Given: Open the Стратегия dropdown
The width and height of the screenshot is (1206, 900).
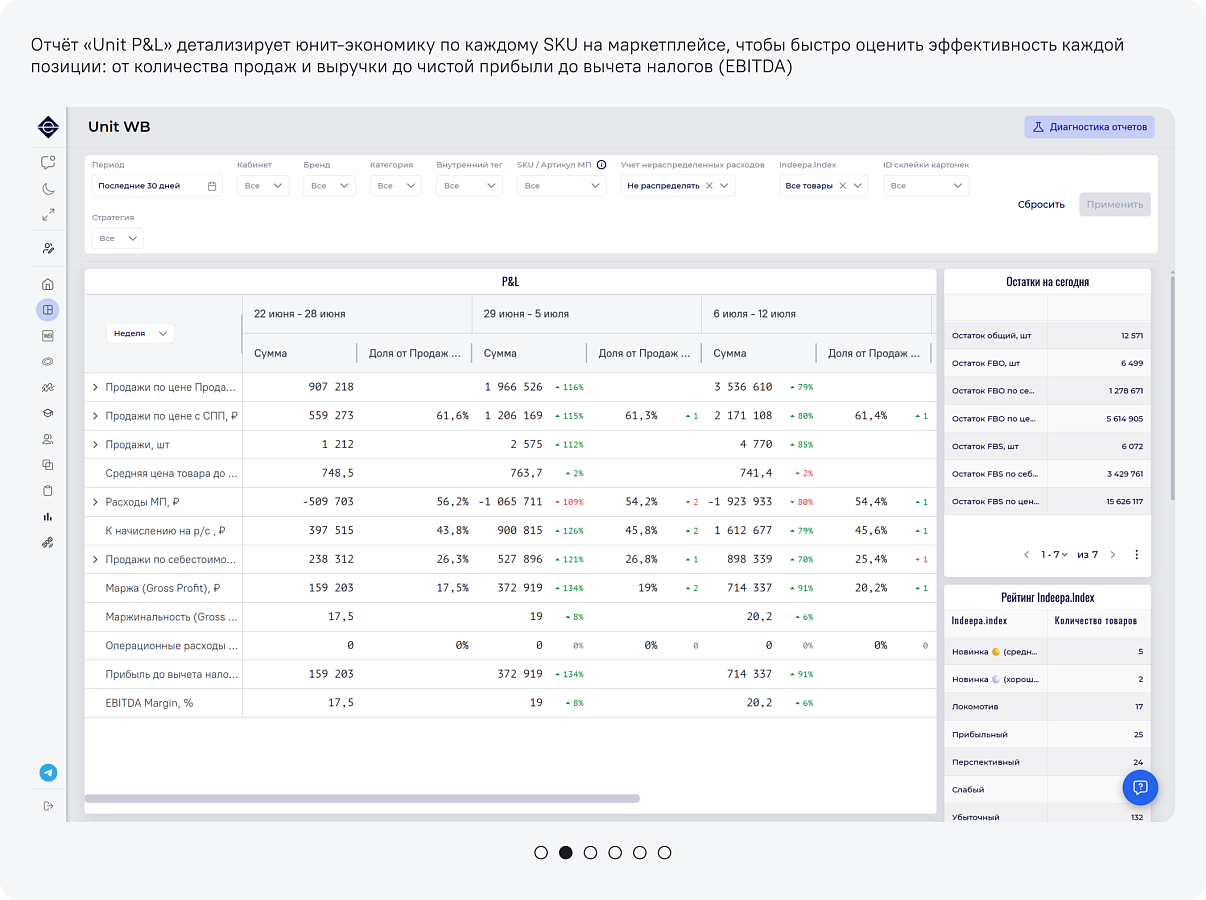Looking at the screenshot, I should [118, 239].
